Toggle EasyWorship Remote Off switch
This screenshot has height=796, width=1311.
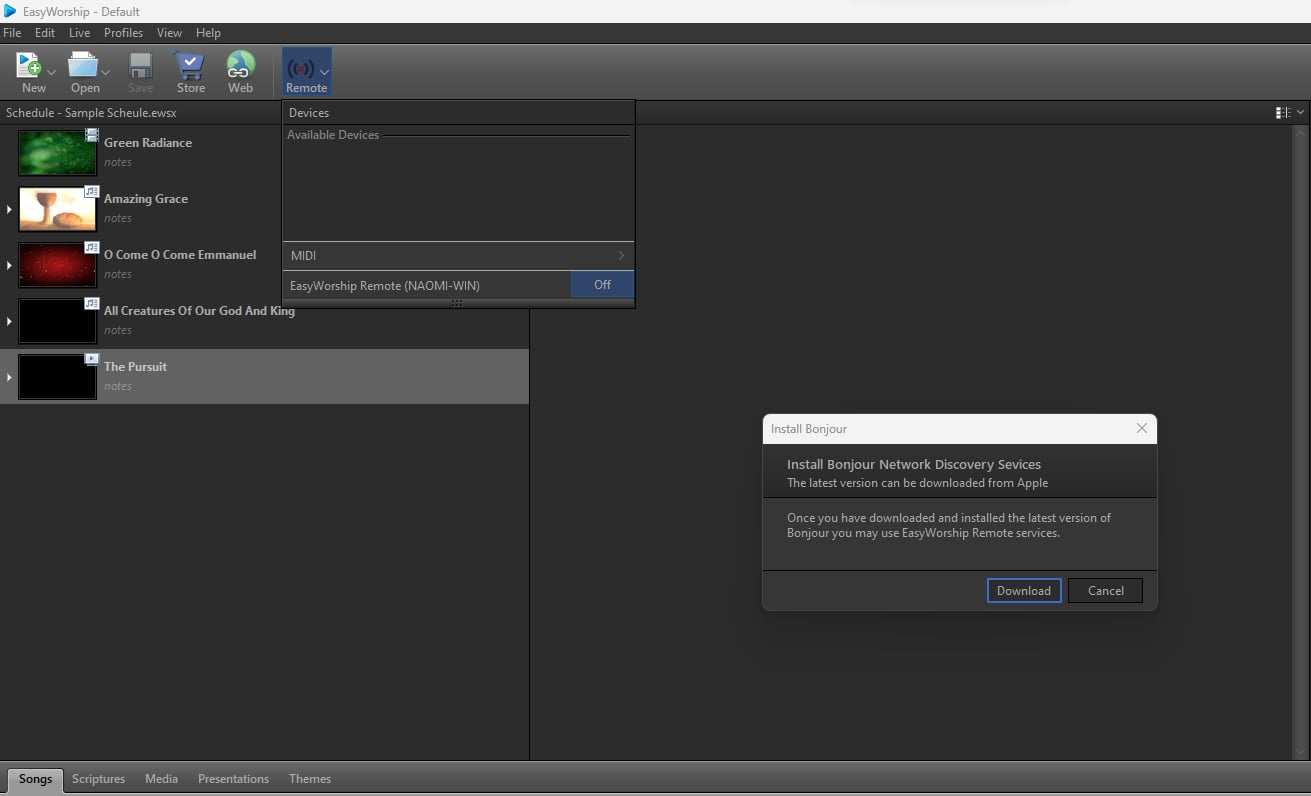(602, 285)
